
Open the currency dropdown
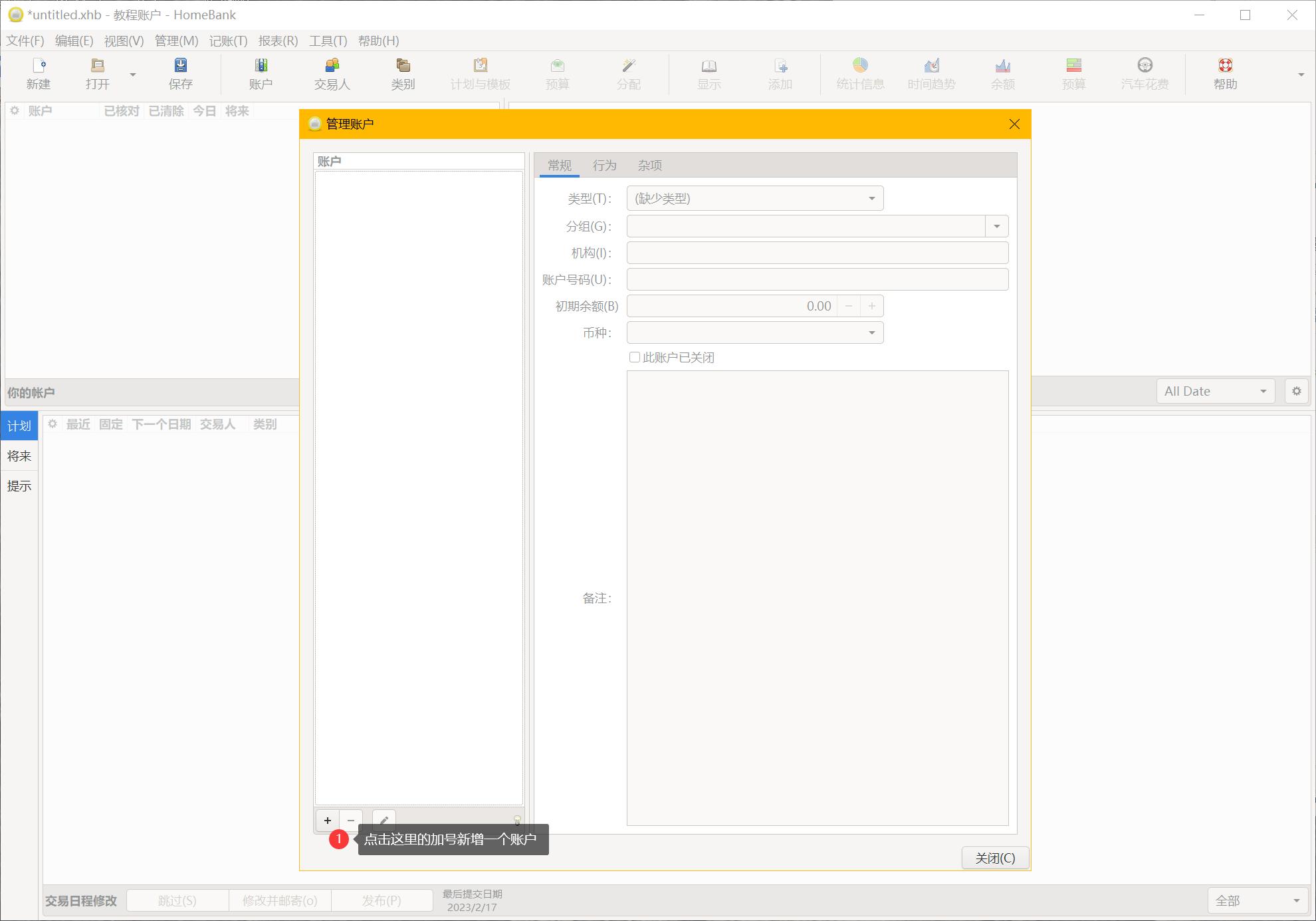[754, 332]
